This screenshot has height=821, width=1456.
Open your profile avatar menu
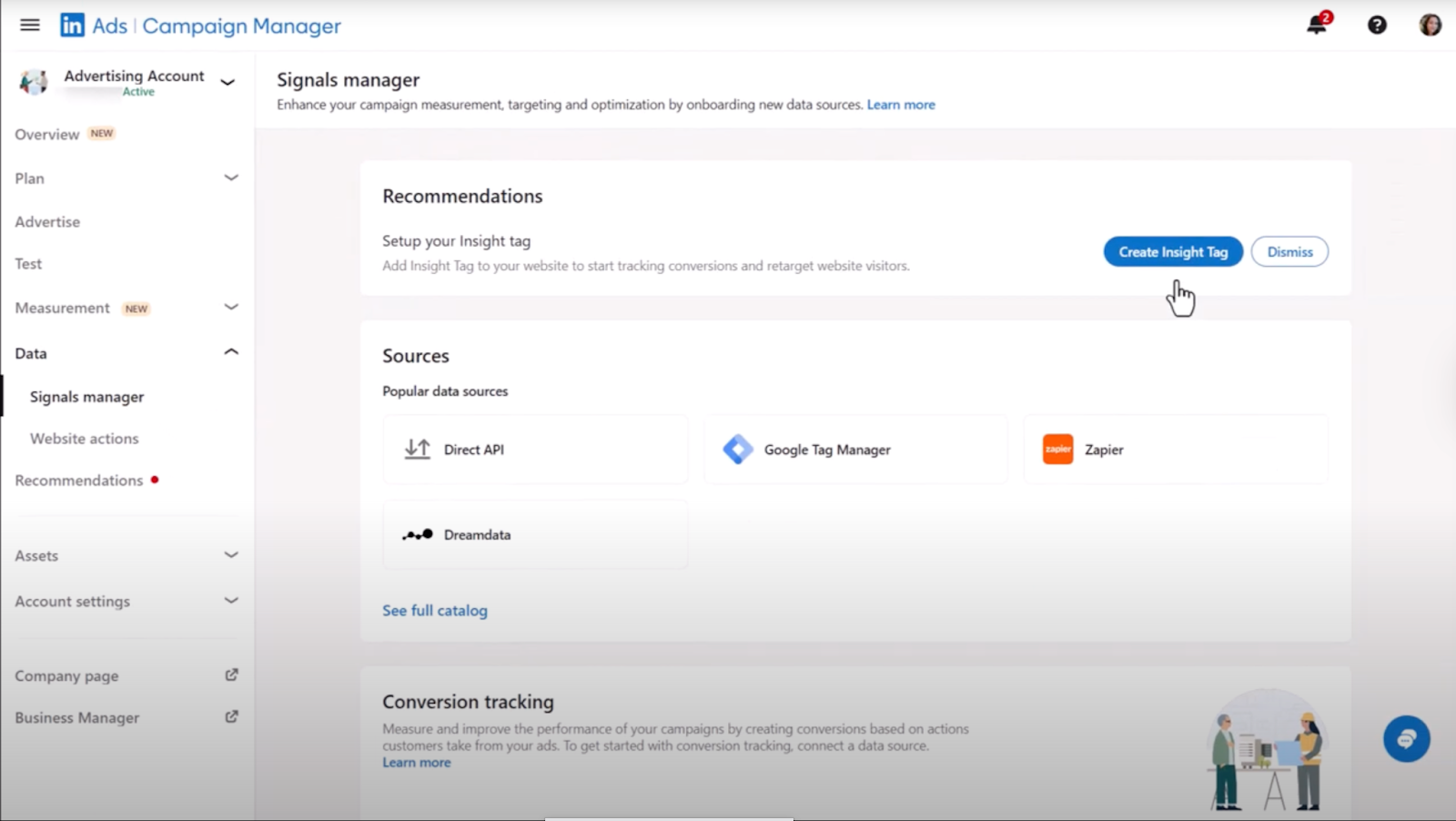coord(1428,25)
